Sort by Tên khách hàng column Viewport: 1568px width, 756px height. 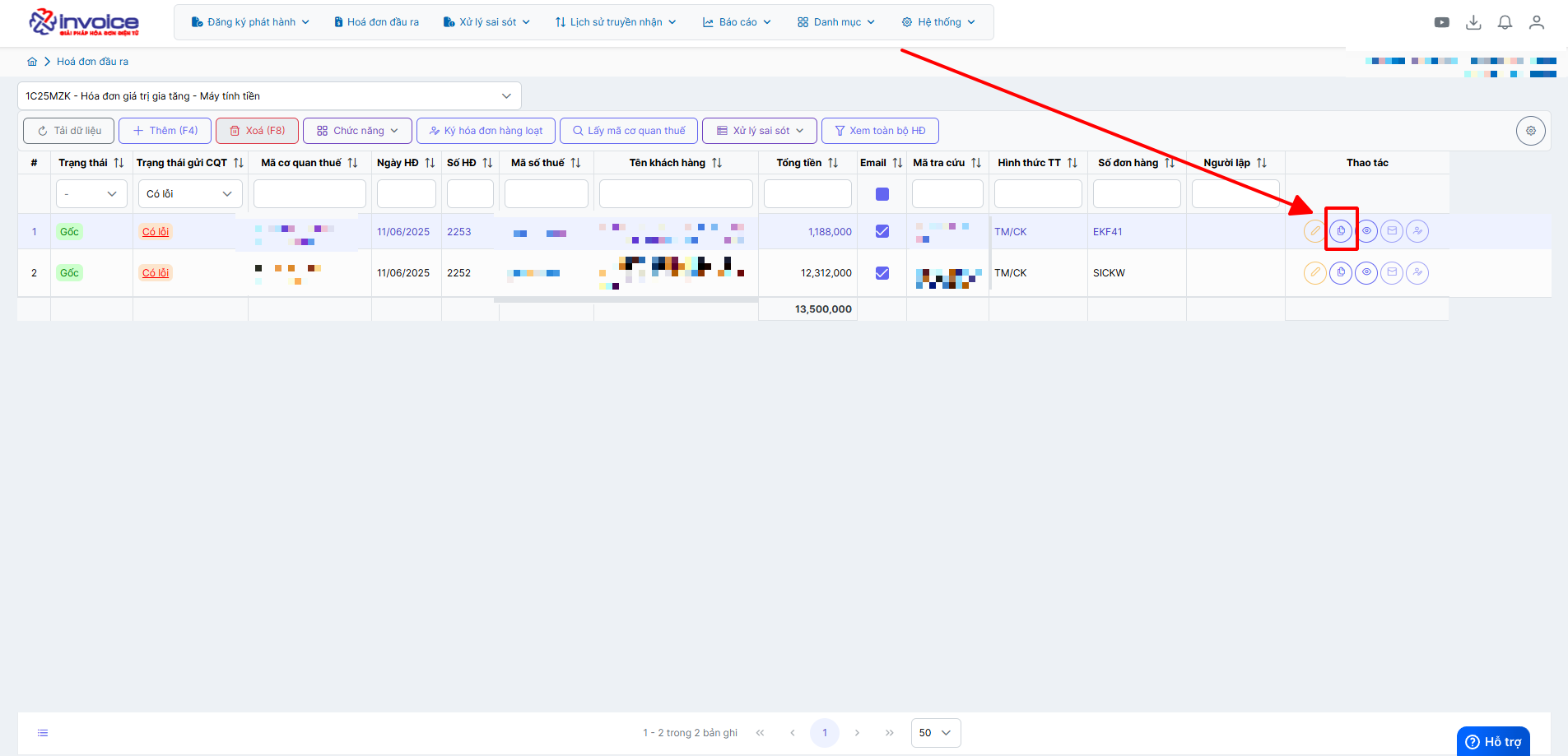click(x=717, y=163)
